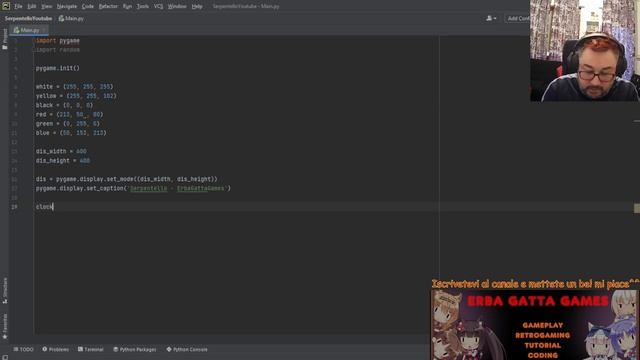Click the 'white = (255, 255, 255)' line
Viewport: 640px width, 360px height.
point(74,87)
